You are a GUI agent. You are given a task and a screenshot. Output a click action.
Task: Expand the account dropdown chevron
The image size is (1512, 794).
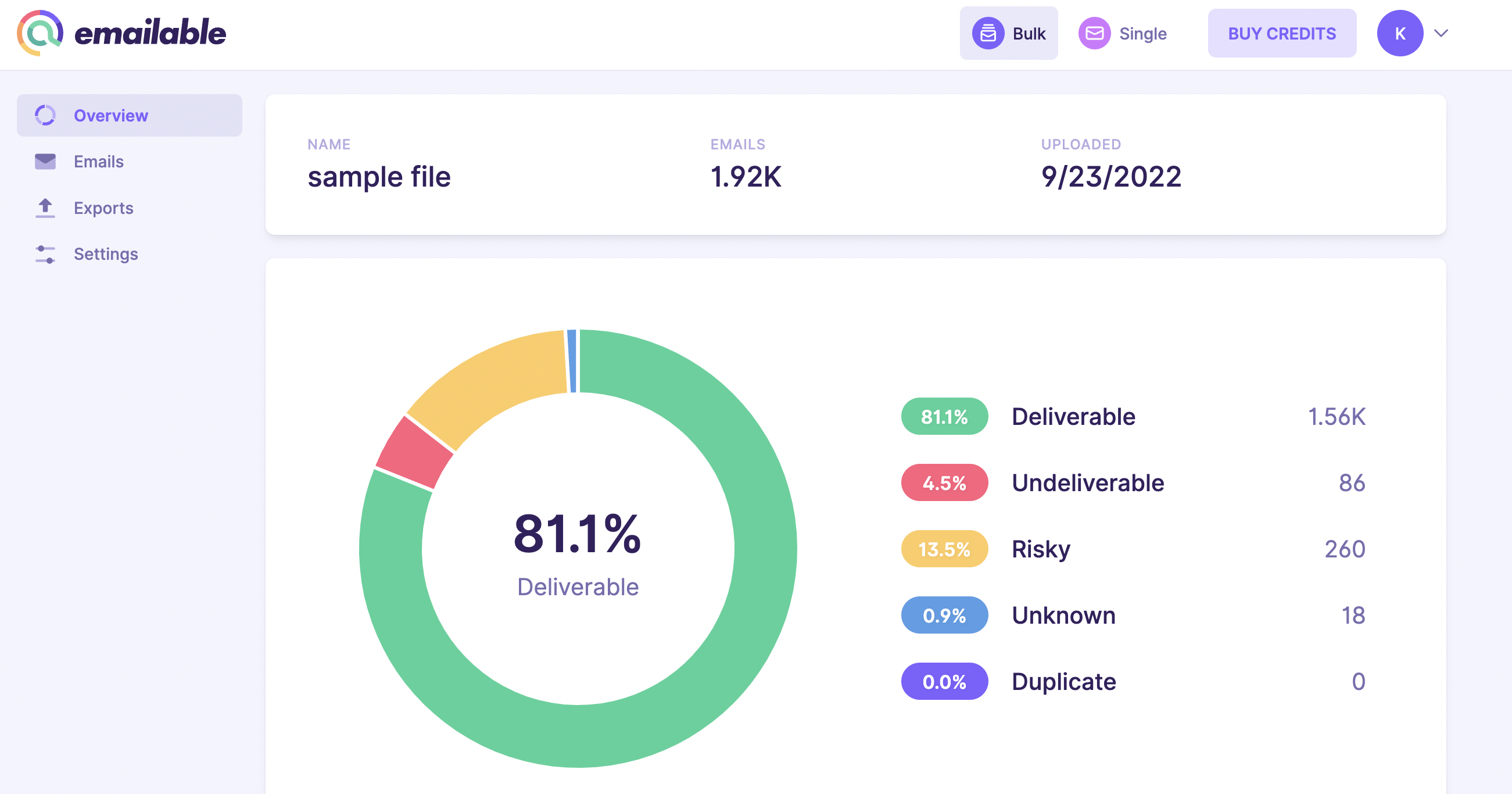point(1441,34)
